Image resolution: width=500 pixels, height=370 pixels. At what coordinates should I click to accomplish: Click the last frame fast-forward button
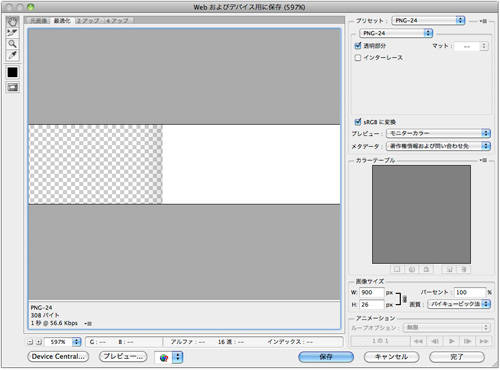(484, 341)
